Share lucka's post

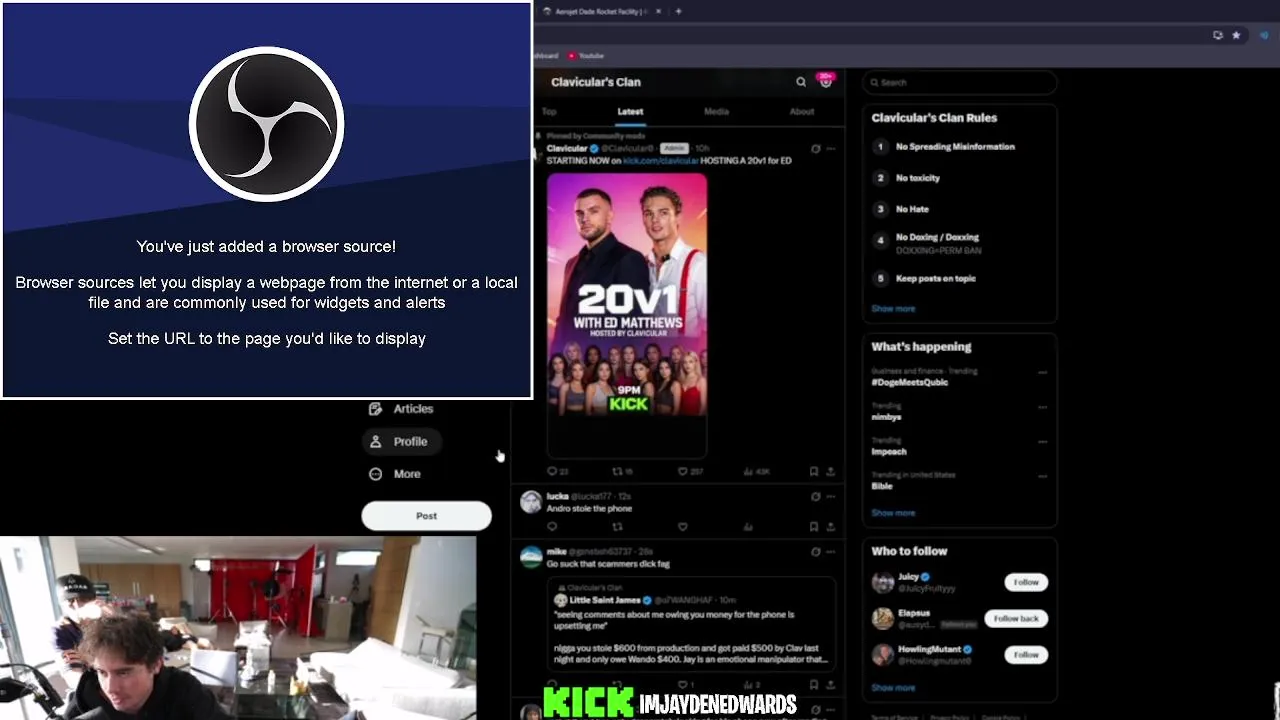(830, 526)
